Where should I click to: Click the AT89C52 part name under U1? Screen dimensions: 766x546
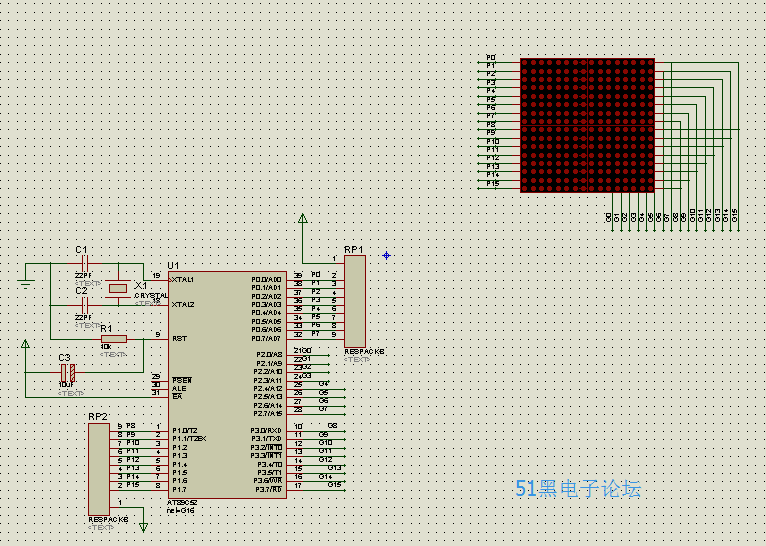pyautogui.click(x=182, y=503)
